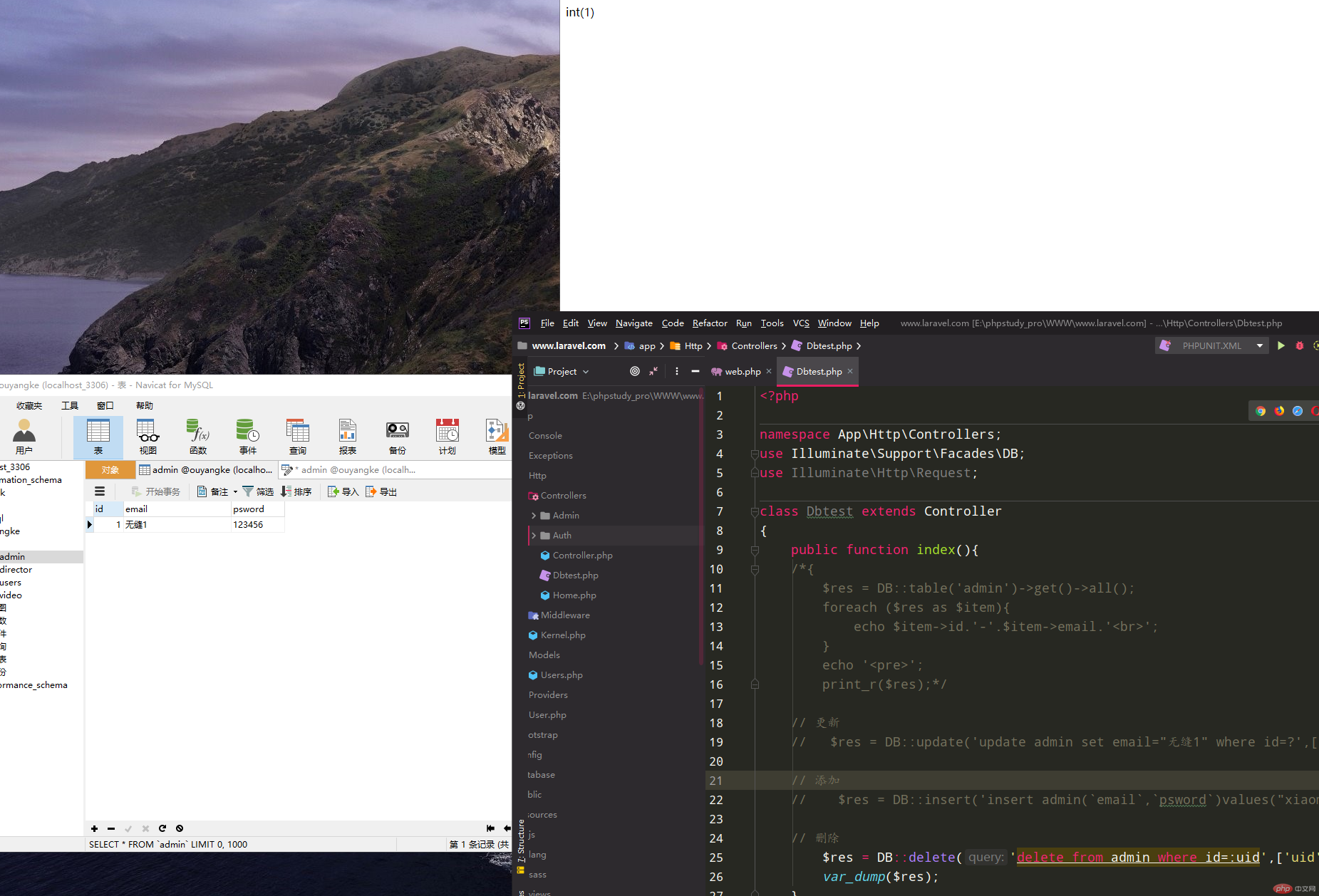1319x896 pixels.
Task: Select the users table in Navicat sidebar
Action: (11, 582)
